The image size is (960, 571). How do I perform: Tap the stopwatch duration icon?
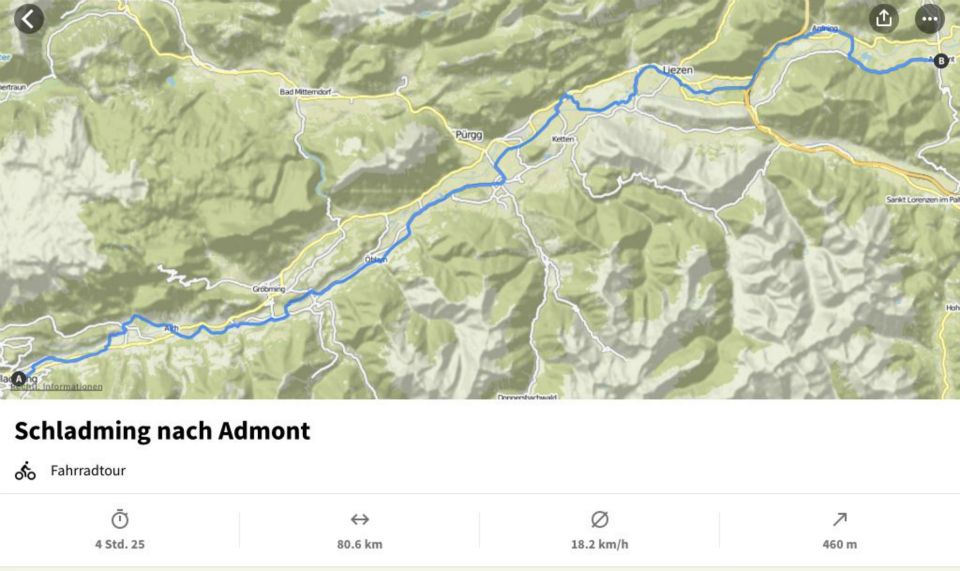pos(120,519)
